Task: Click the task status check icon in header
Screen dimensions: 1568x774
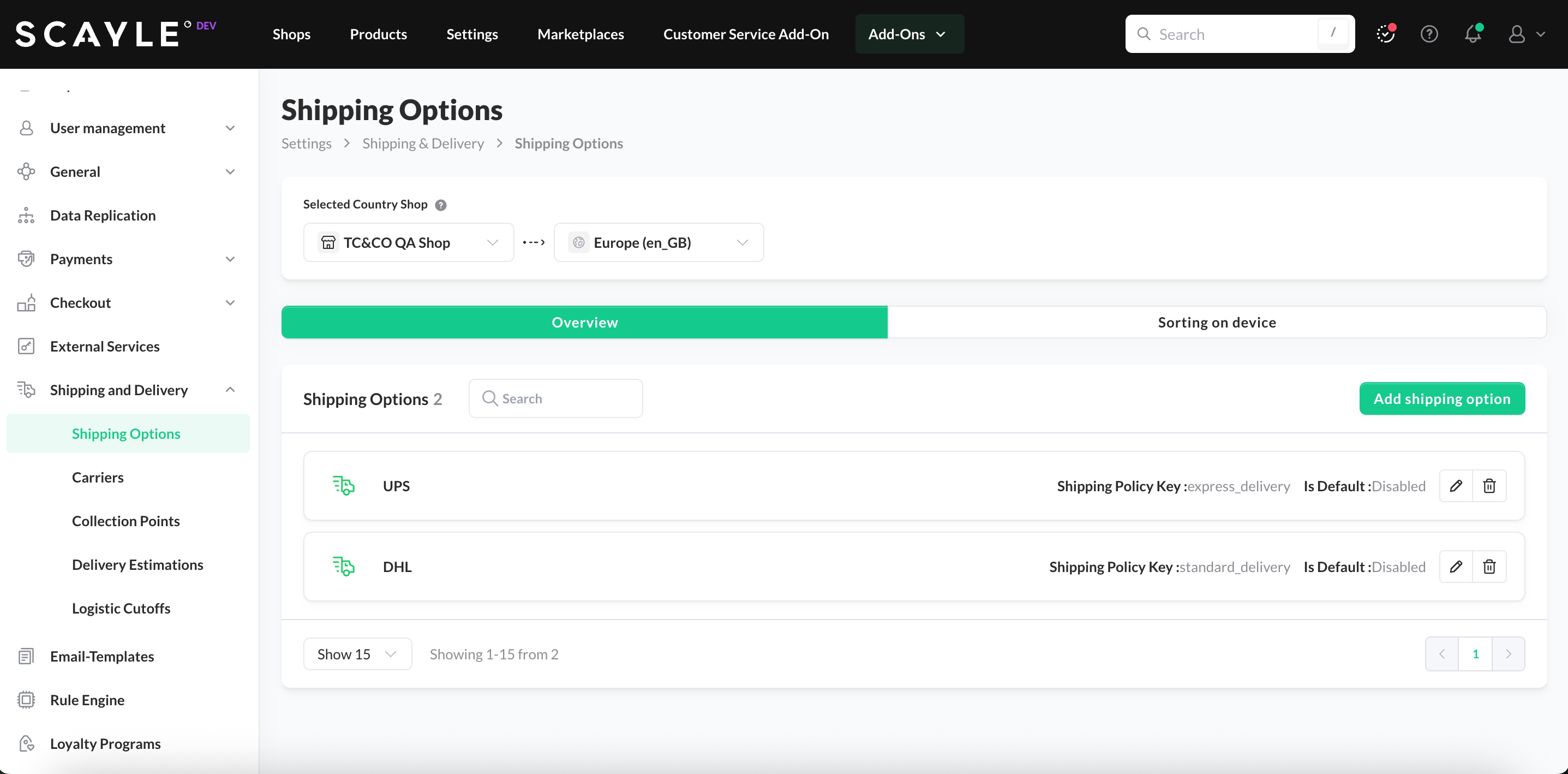Action: click(x=1385, y=34)
